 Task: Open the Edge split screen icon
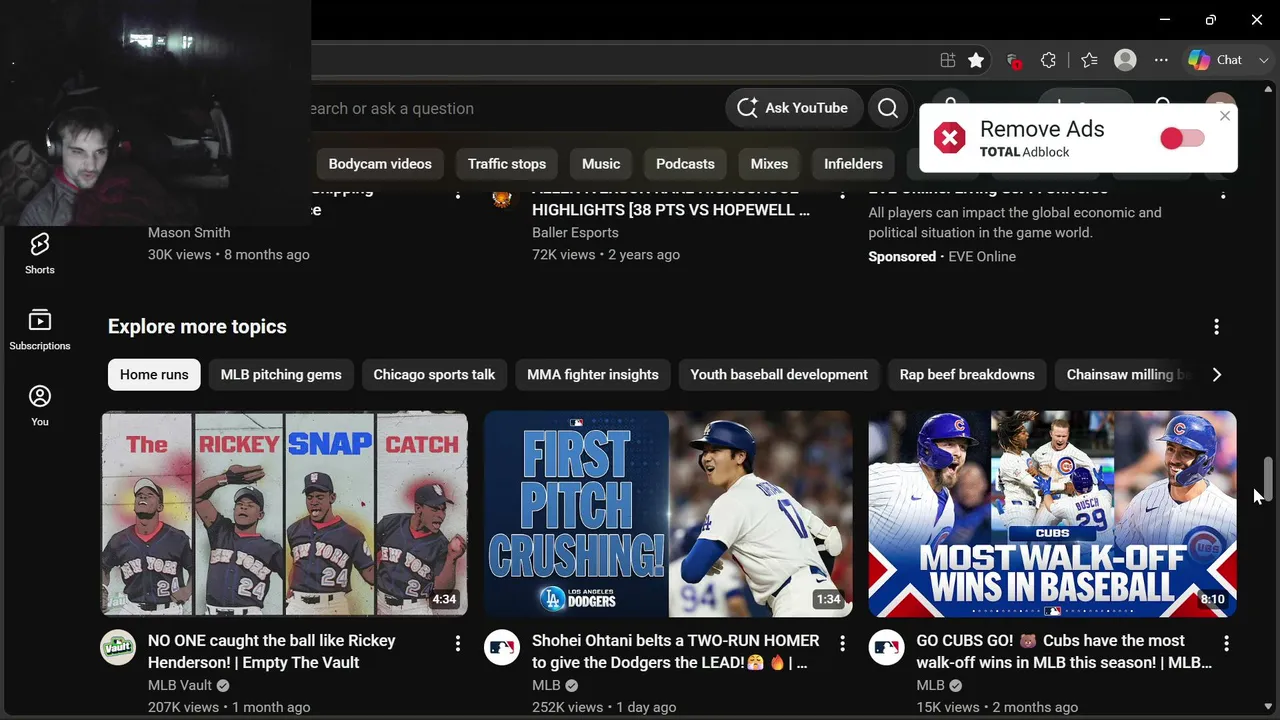coord(948,60)
